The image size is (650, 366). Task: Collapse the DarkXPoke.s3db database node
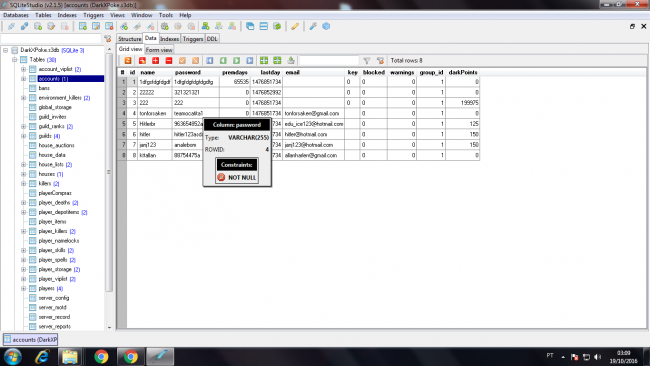click(x=5, y=50)
